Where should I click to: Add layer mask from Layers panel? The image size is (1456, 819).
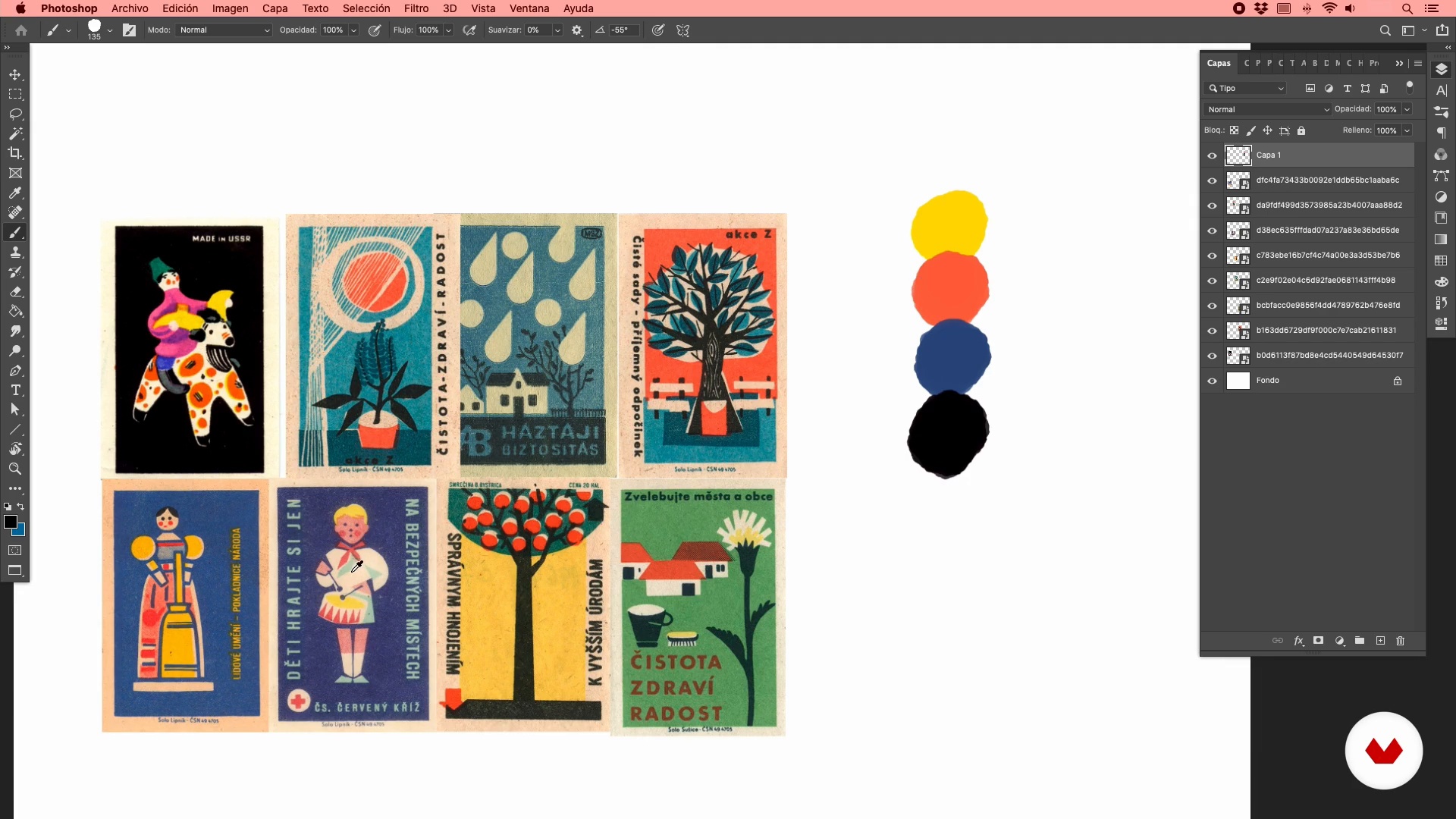click(1319, 641)
